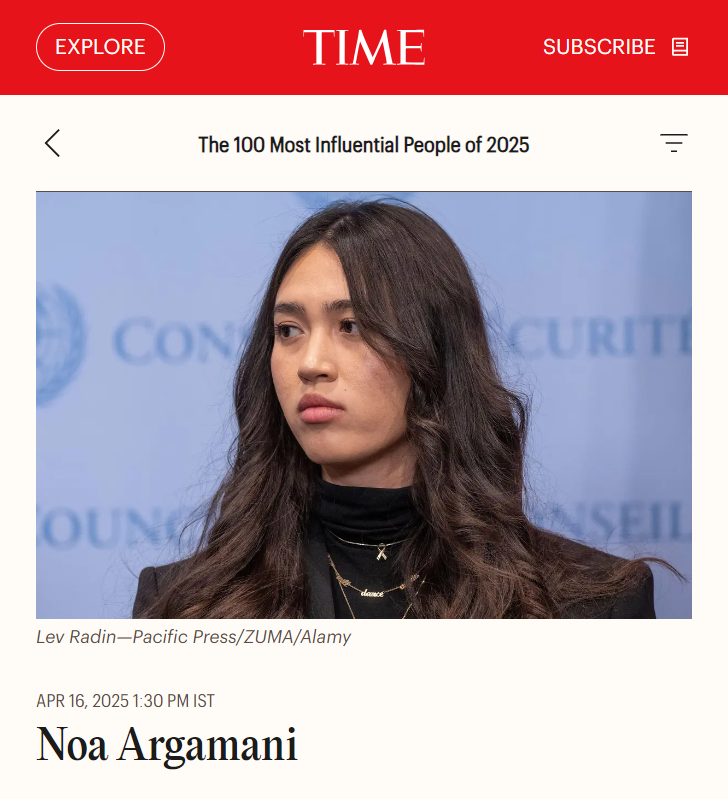The height and width of the screenshot is (799, 728).
Task: Go back using the left chevron arrow
Action: 52,143
